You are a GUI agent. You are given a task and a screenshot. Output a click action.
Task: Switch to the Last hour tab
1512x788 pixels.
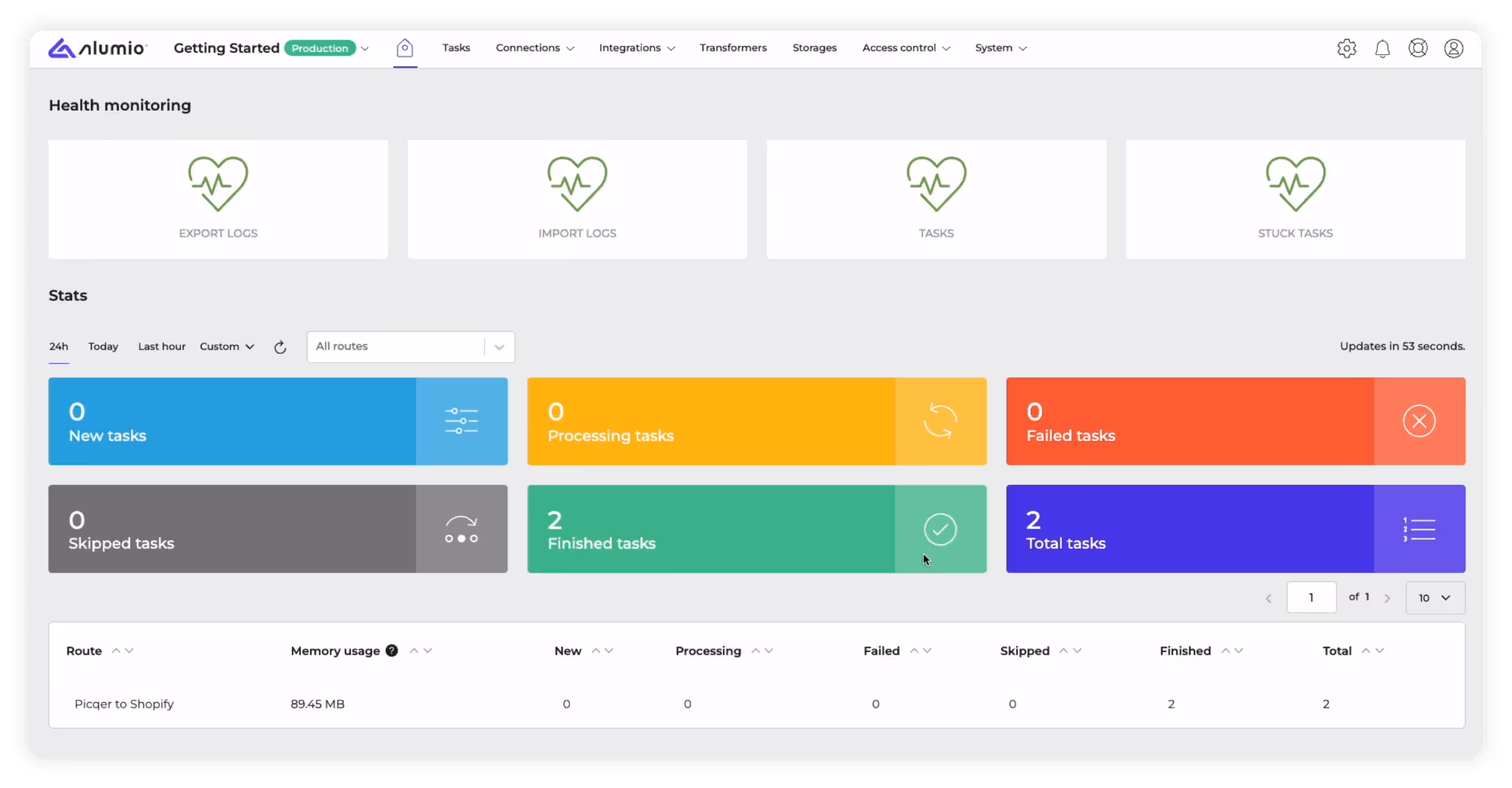pyautogui.click(x=161, y=347)
